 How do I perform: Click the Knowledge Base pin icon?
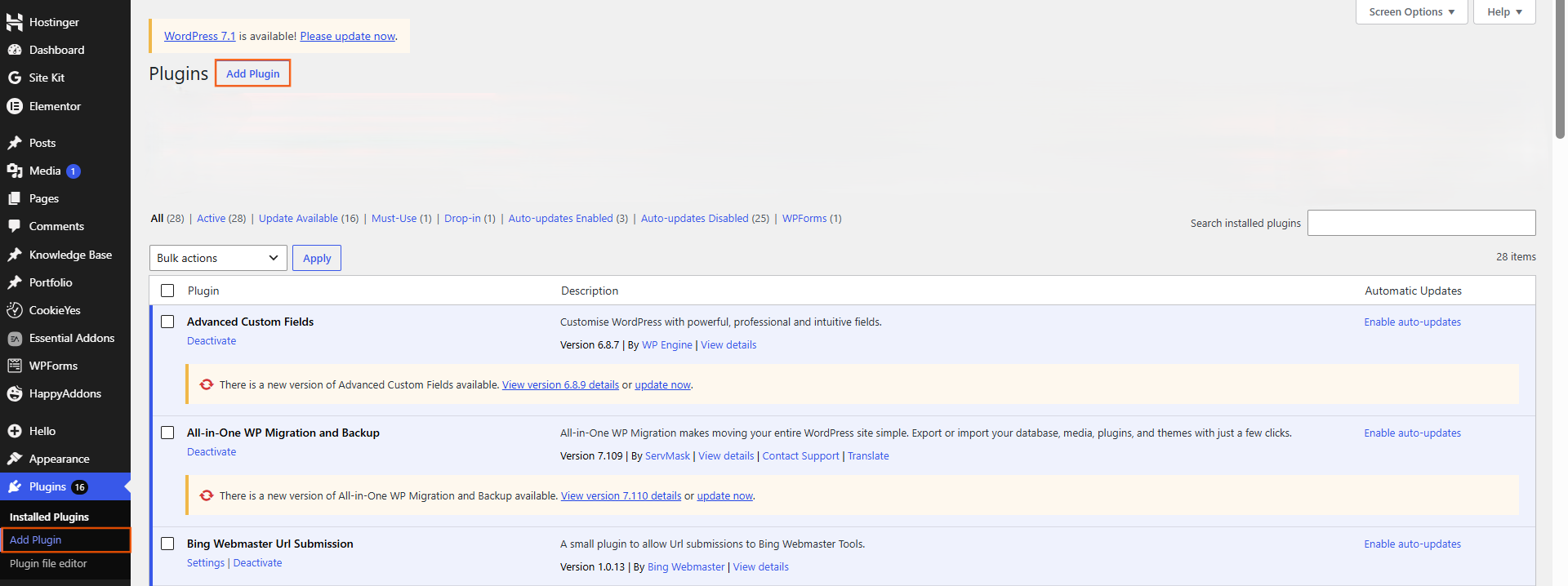[15, 255]
